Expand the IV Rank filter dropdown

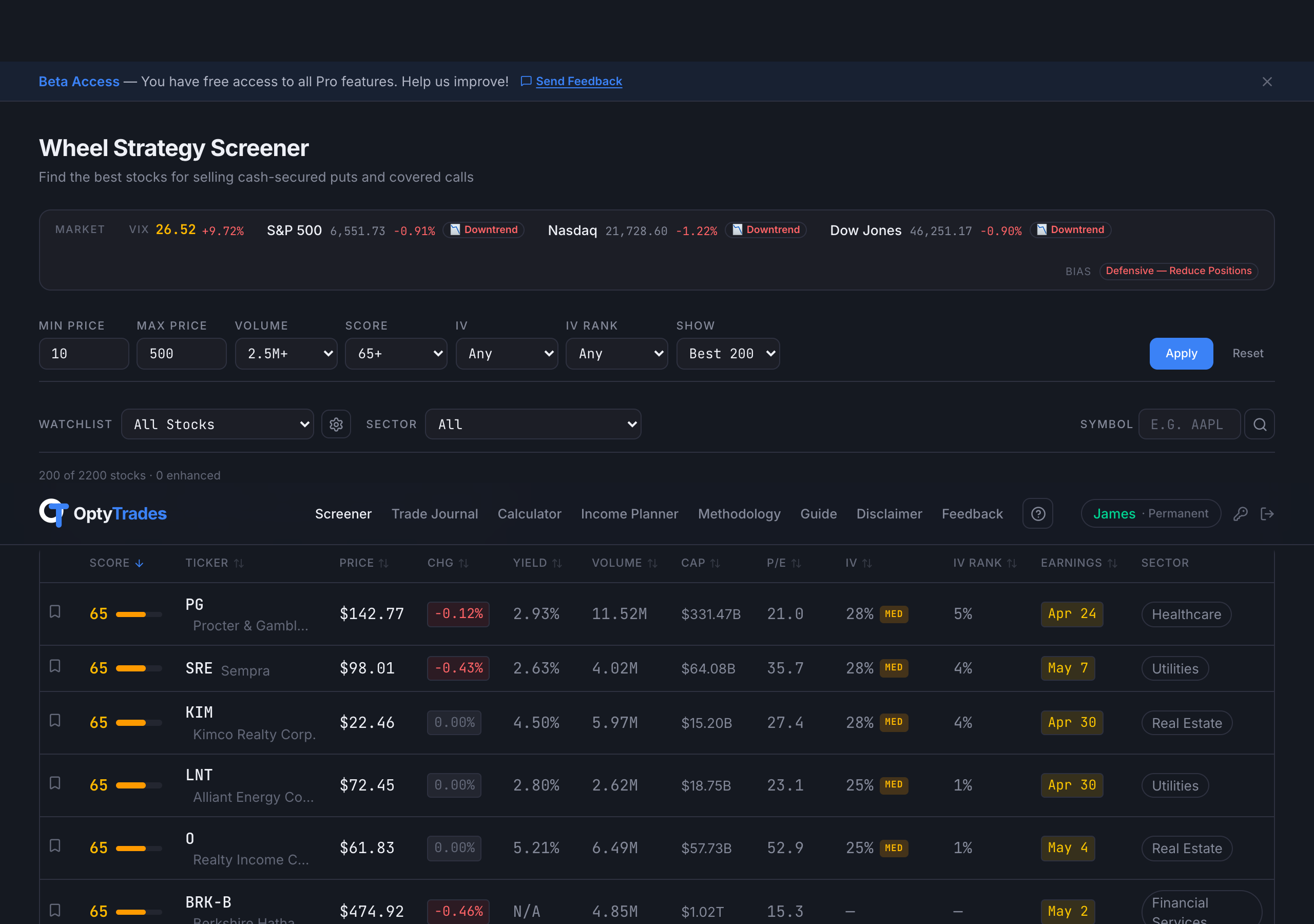[x=617, y=353]
